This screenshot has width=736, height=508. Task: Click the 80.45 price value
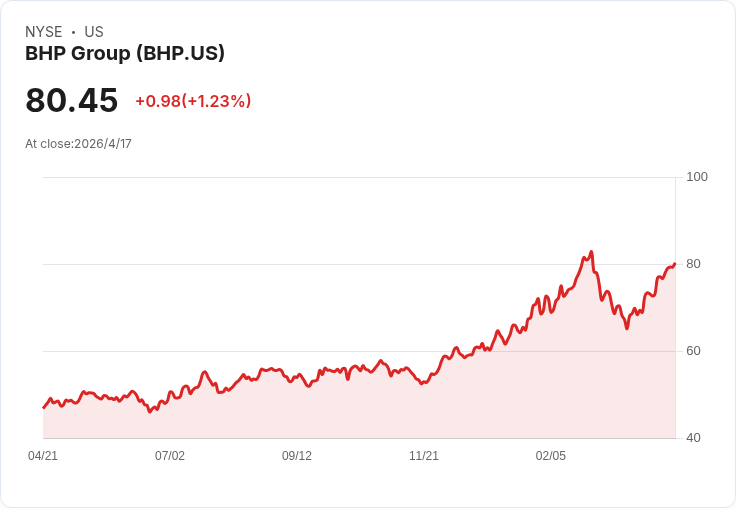point(72,101)
